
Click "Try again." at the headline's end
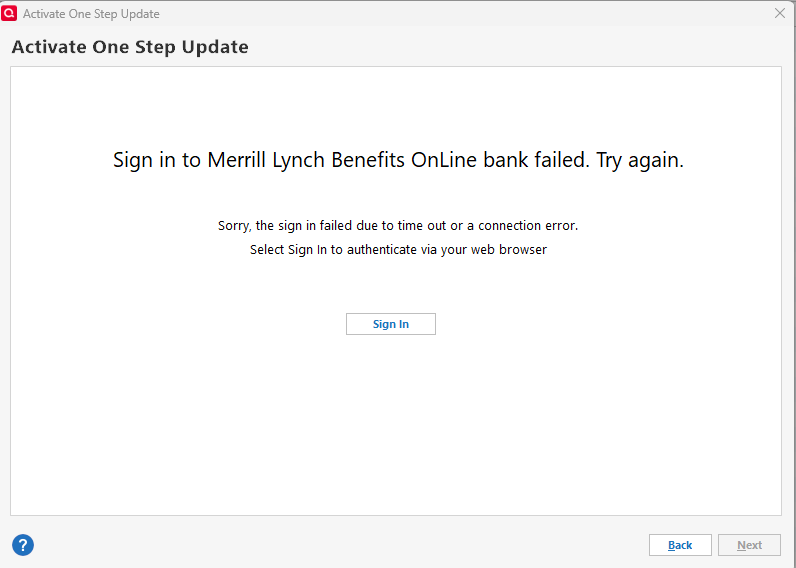tap(640, 160)
